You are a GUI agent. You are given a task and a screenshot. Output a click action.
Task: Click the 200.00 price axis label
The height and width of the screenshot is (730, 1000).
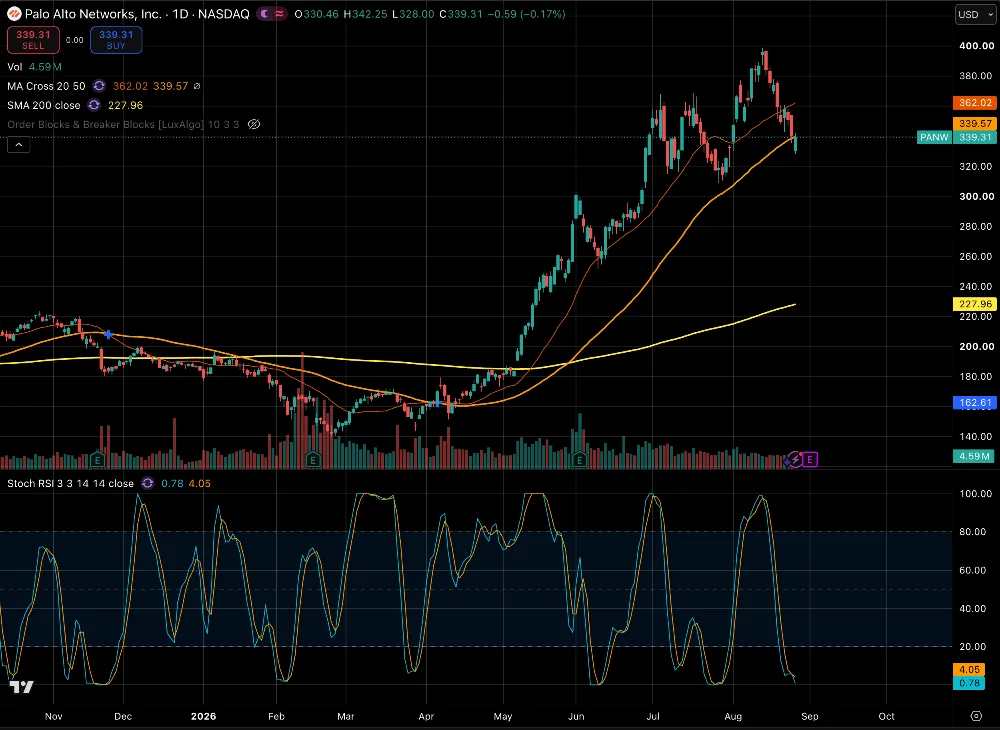click(976, 346)
